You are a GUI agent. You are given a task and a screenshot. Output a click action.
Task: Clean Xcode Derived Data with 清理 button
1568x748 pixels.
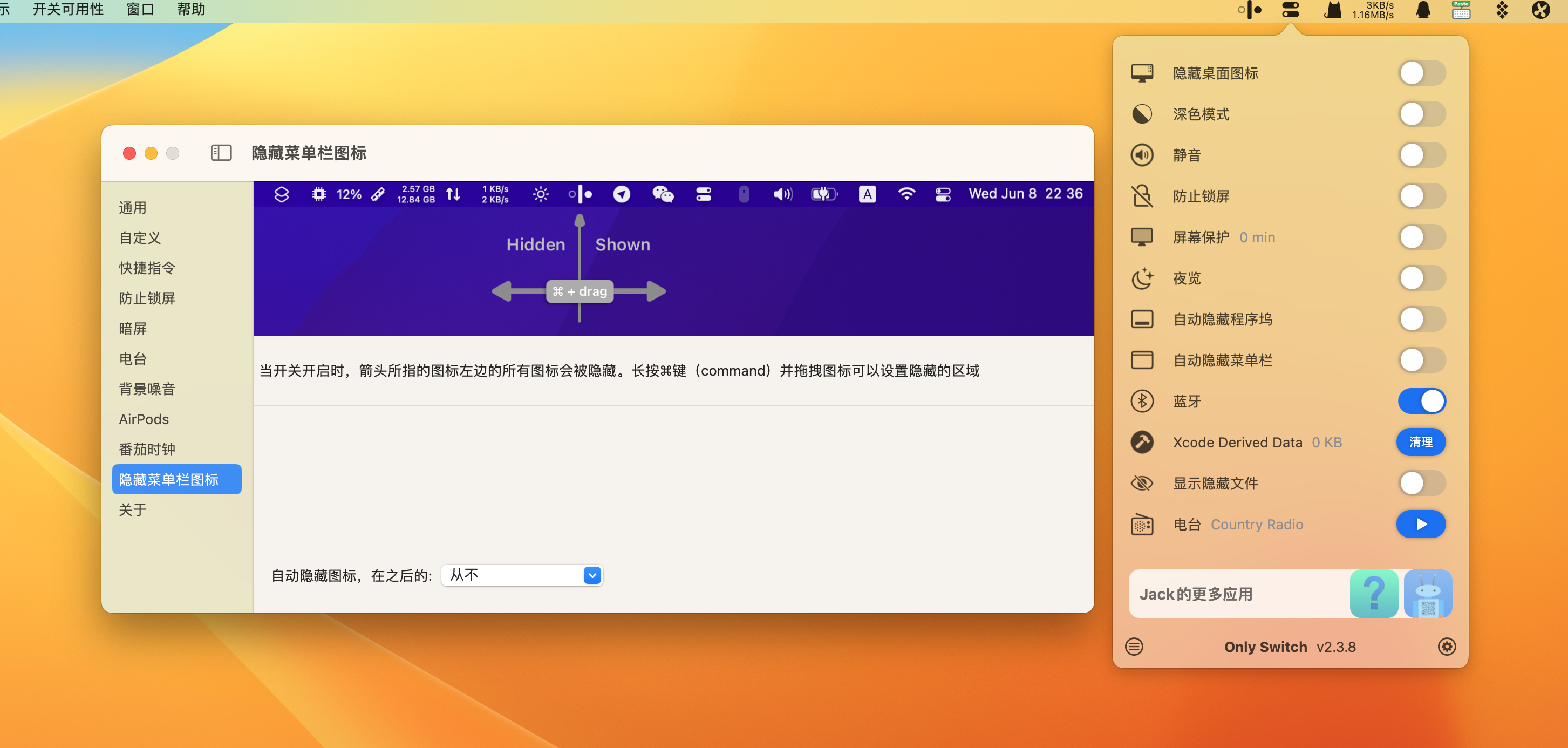point(1421,443)
